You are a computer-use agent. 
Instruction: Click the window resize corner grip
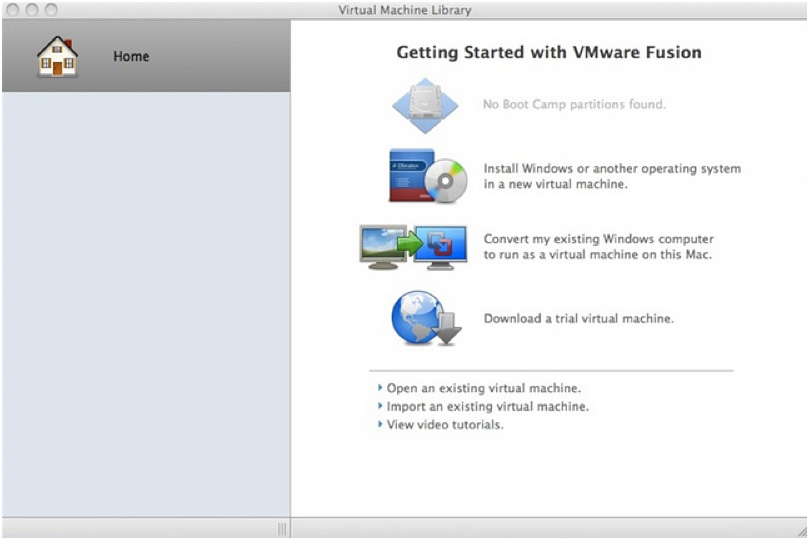tap(802, 532)
